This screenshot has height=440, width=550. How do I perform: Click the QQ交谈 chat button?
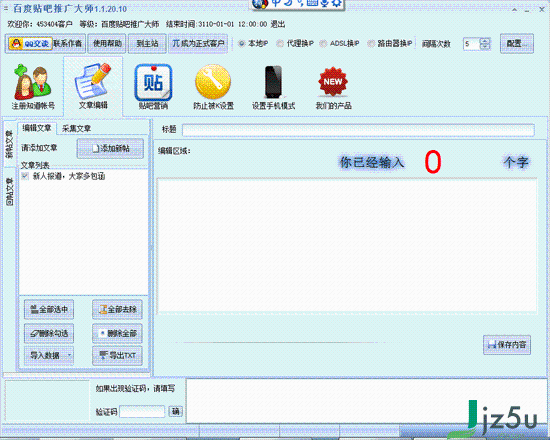coord(30,44)
